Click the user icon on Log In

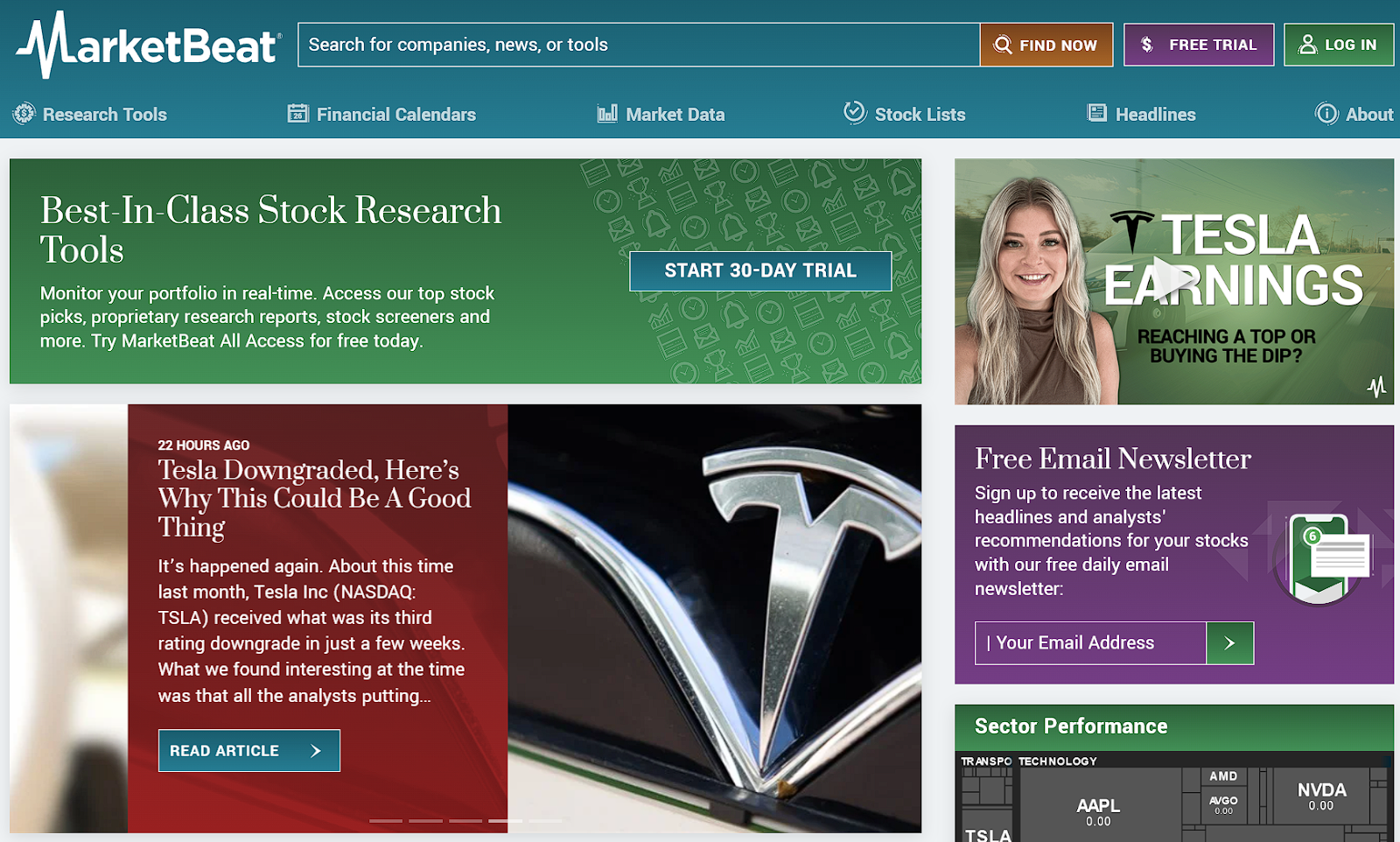point(1307,45)
